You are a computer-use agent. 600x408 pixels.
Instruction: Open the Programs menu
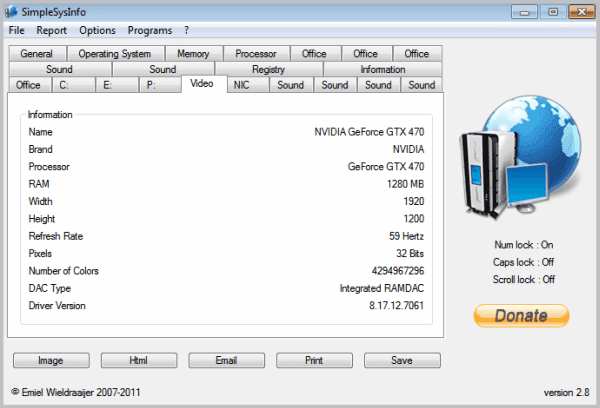tap(150, 31)
